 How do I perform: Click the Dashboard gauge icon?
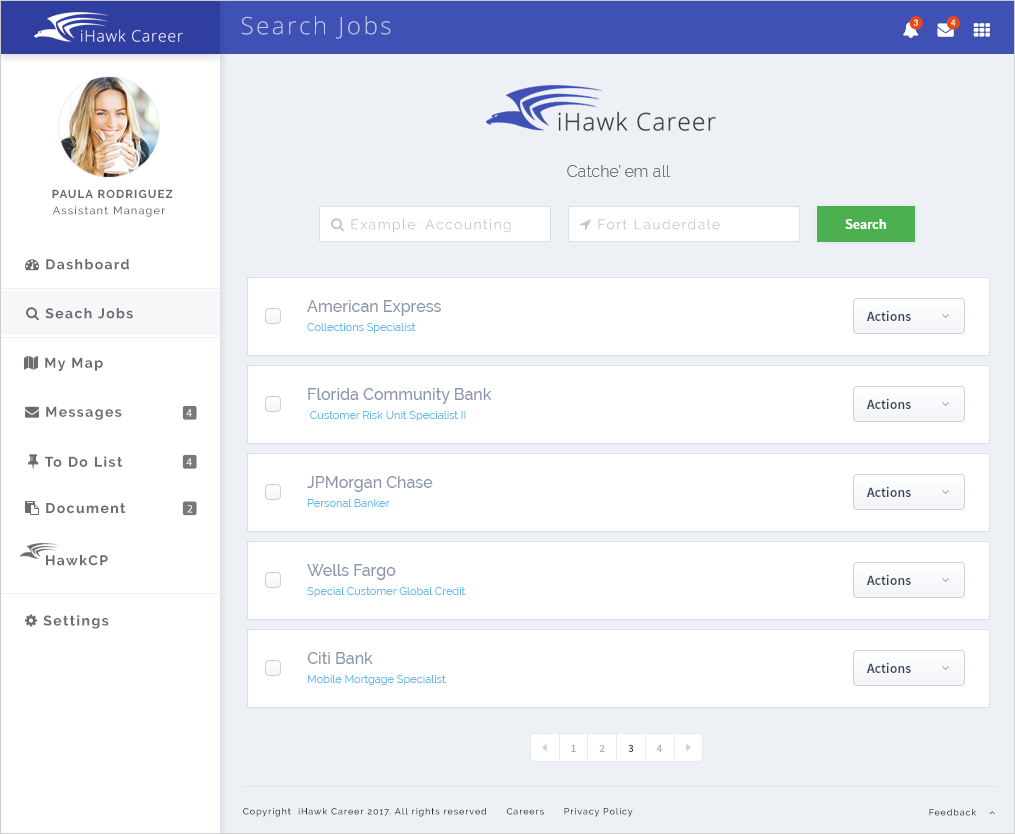(x=32, y=265)
